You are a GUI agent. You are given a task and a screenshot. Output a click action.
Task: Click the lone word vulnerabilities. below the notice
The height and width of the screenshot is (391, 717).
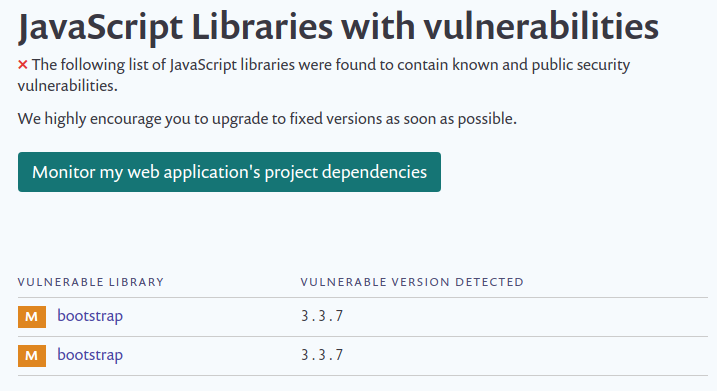tap(68, 86)
